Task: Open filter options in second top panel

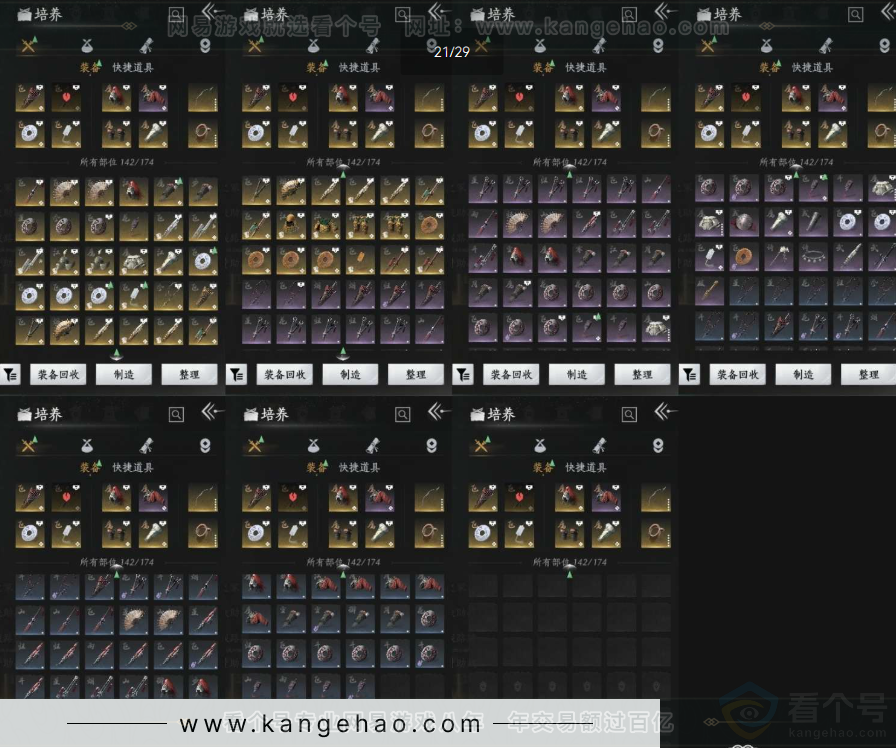Action: point(237,375)
